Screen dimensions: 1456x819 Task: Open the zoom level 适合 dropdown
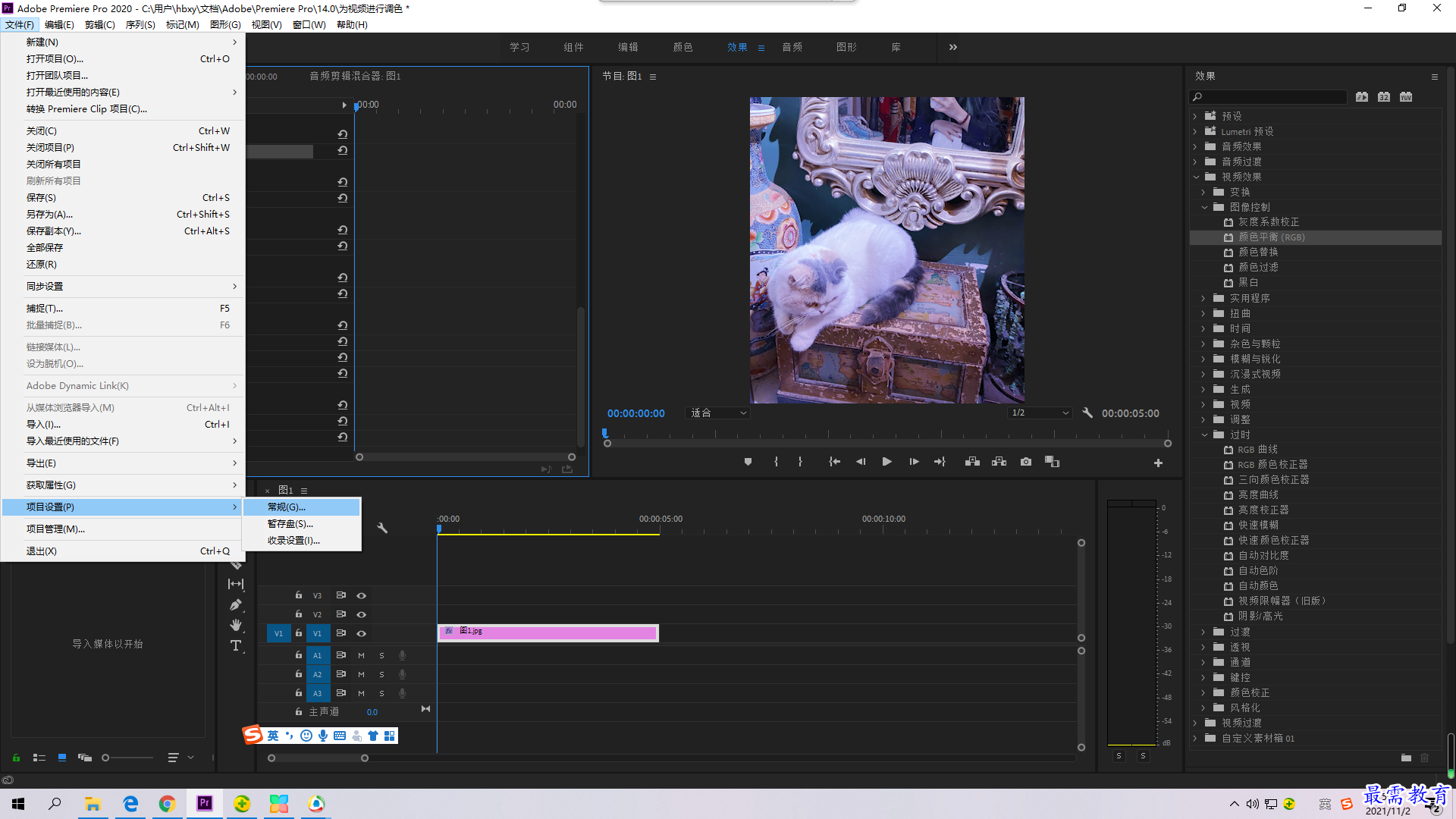point(717,413)
